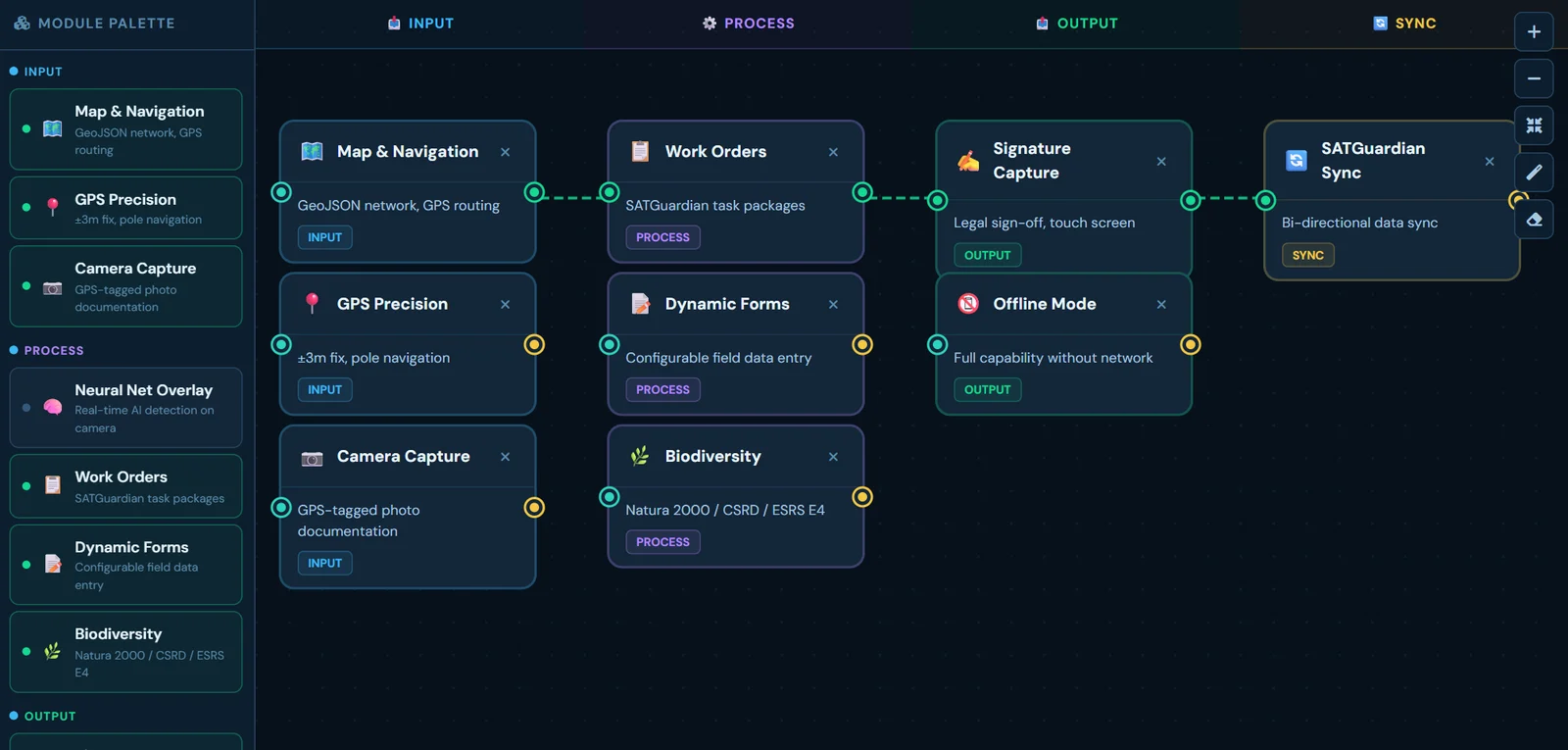The image size is (1568, 750).
Task: Click the no-signal icon on Offline Mode node
Action: 968,304
